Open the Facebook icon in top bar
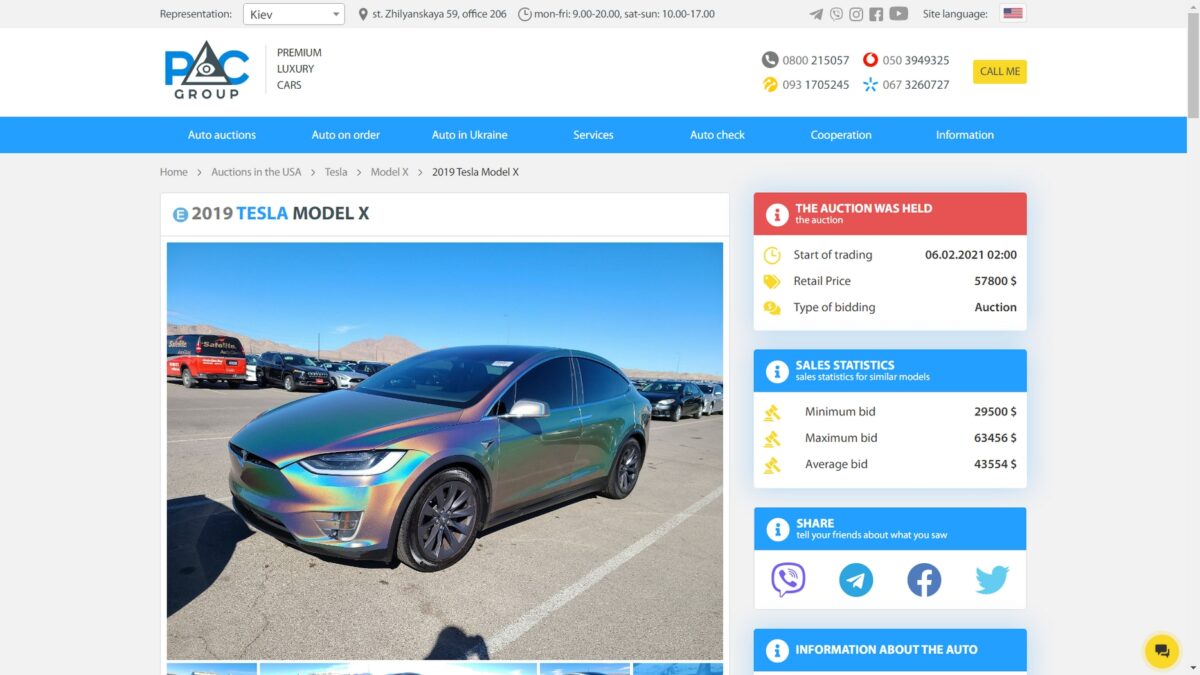This screenshot has width=1200, height=675. click(x=876, y=14)
